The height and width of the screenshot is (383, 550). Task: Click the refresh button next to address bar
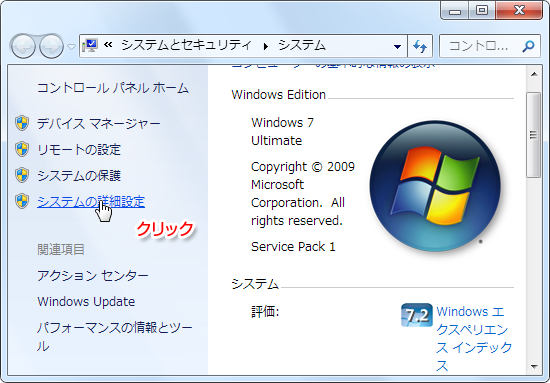point(420,46)
